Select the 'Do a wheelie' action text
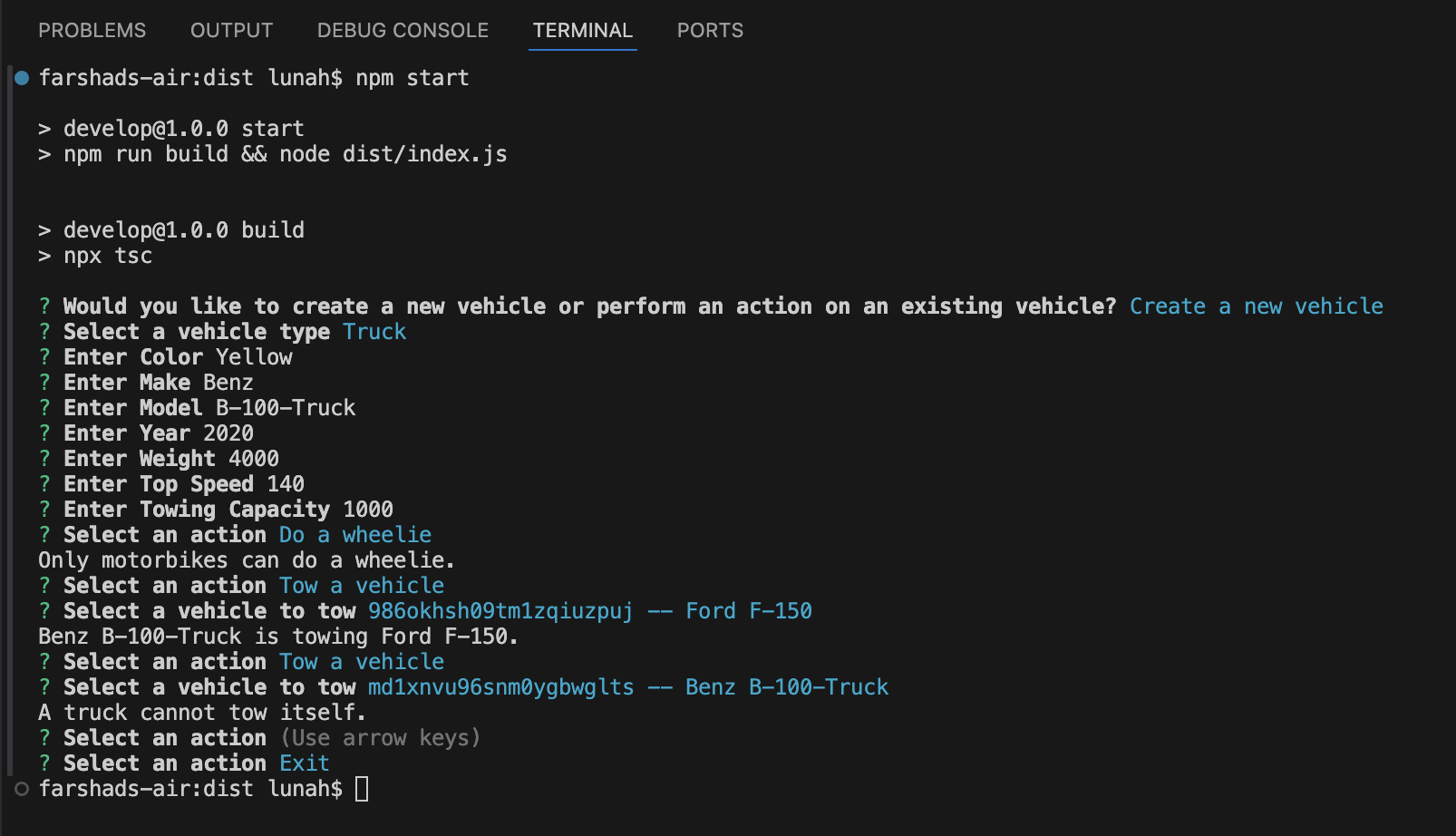The height and width of the screenshot is (836, 1456). 354,534
